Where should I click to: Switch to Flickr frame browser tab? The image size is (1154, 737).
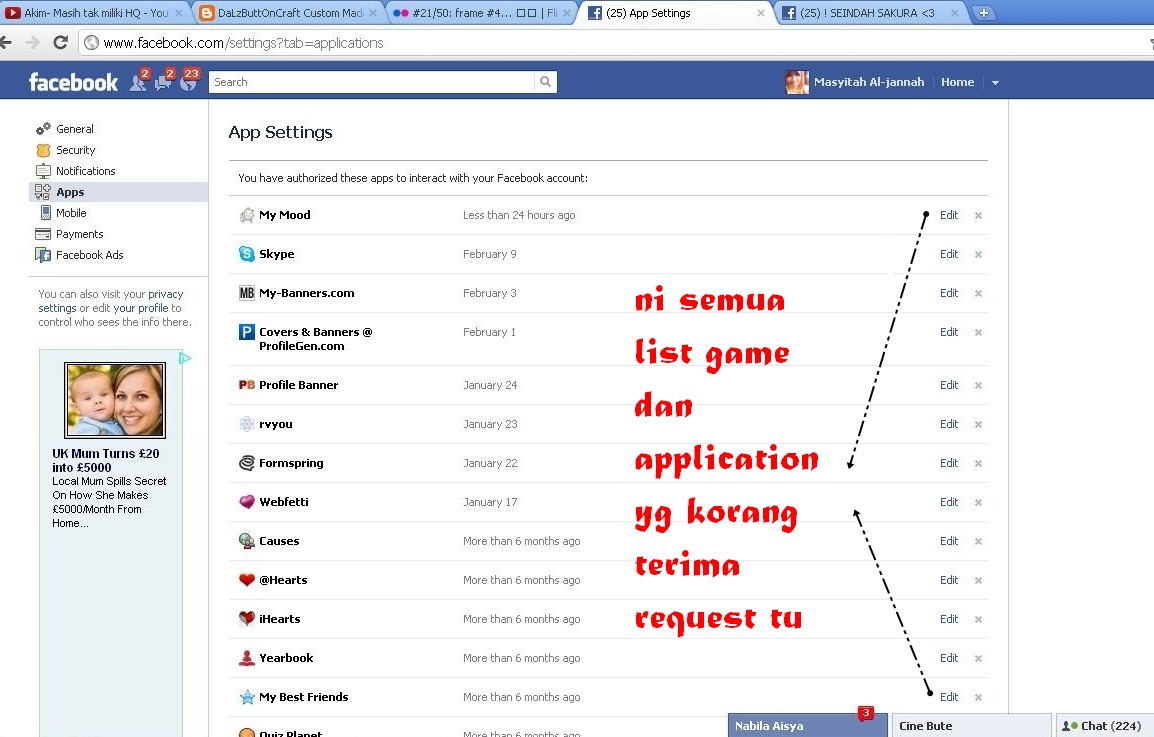click(482, 13)
